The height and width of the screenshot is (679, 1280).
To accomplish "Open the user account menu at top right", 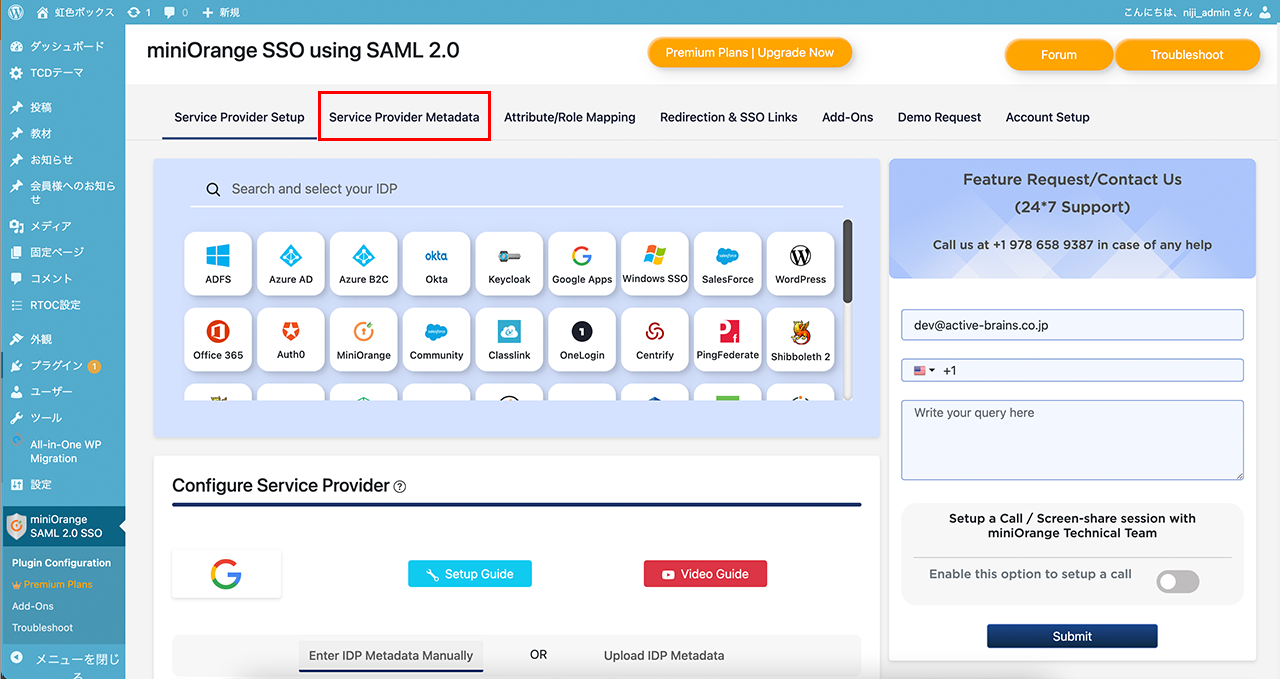I will point(1200,12).
